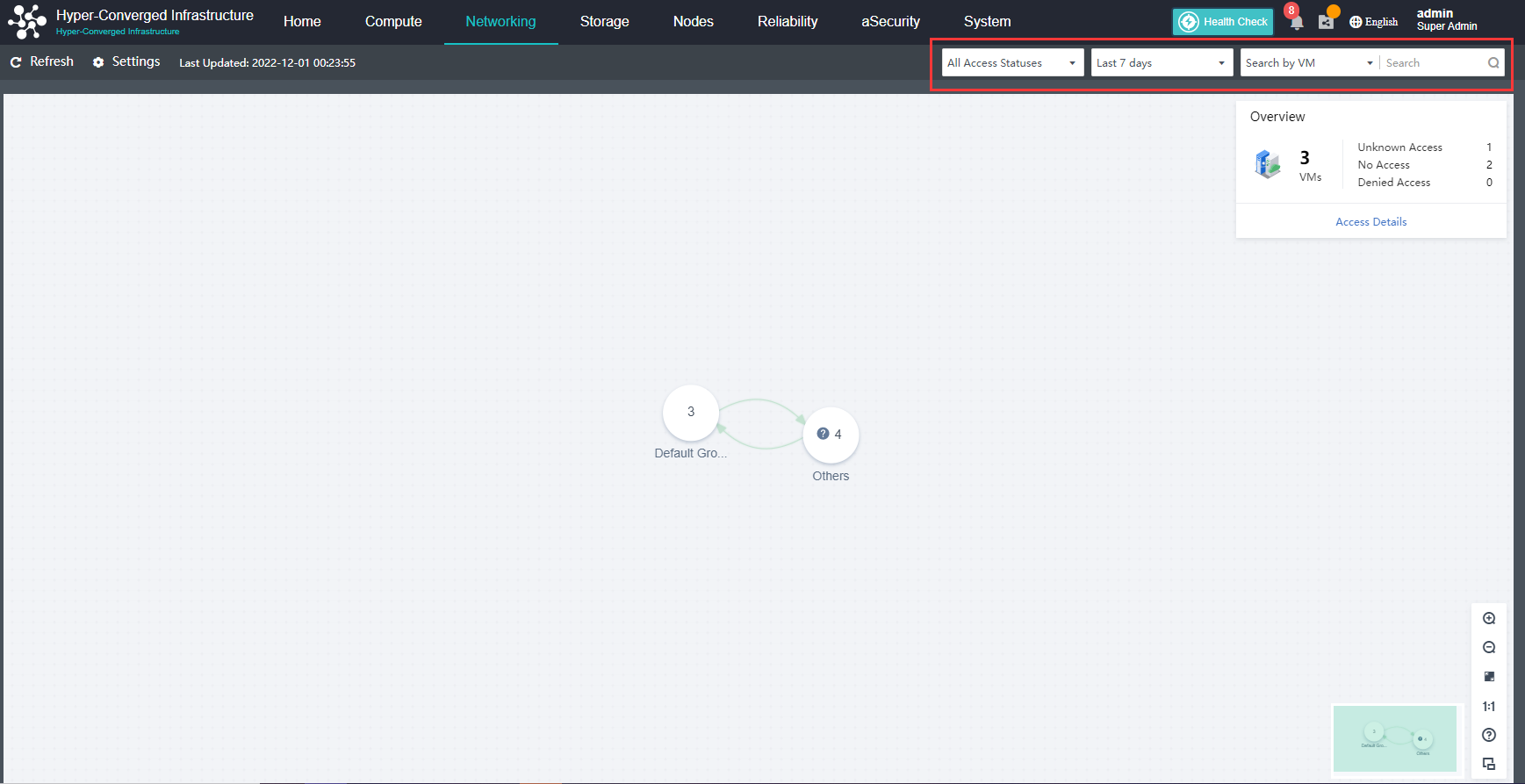Open the Search by VM dropdown
Screen dimensions: 1525x784
coord(1309,63)
